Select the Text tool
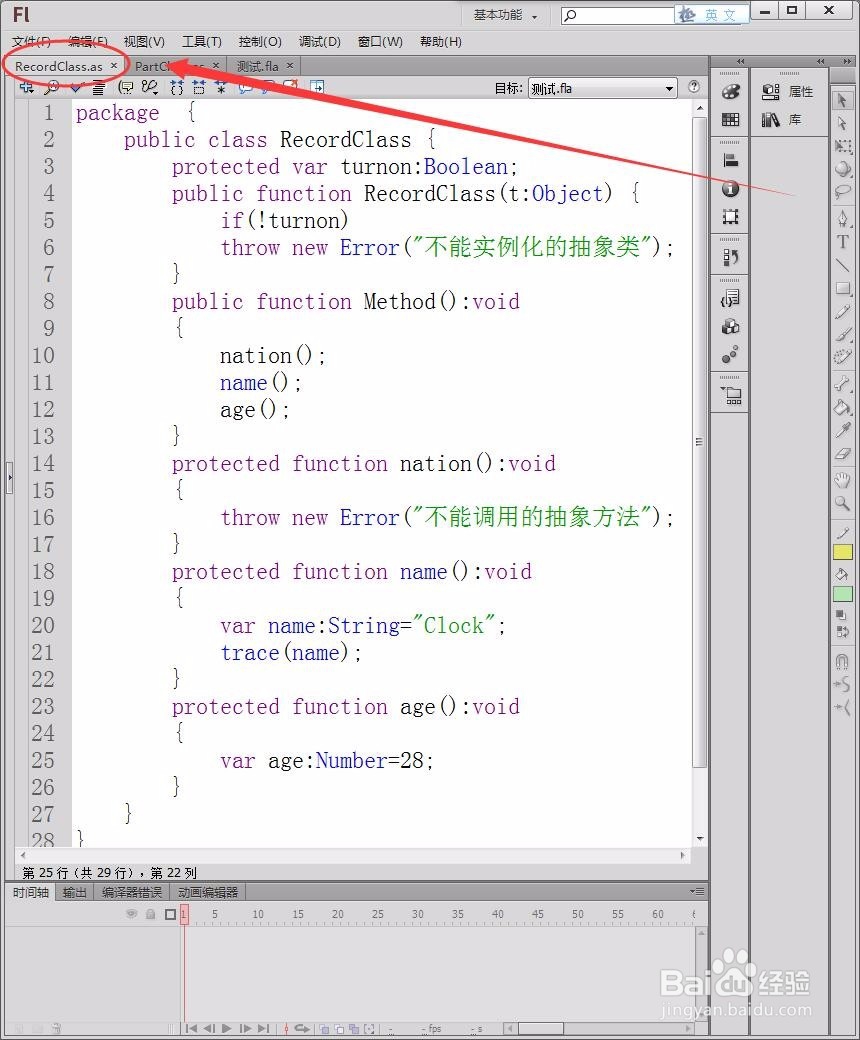The width and height of the screenshot is (860, 1040). [842, 241]
